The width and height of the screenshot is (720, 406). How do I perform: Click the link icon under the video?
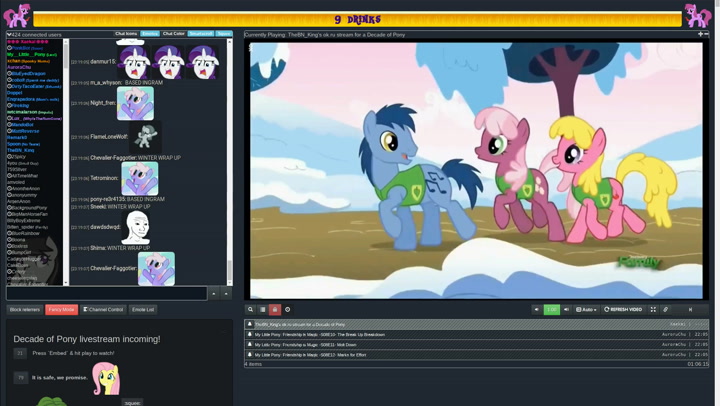click(x=666, y=310)
